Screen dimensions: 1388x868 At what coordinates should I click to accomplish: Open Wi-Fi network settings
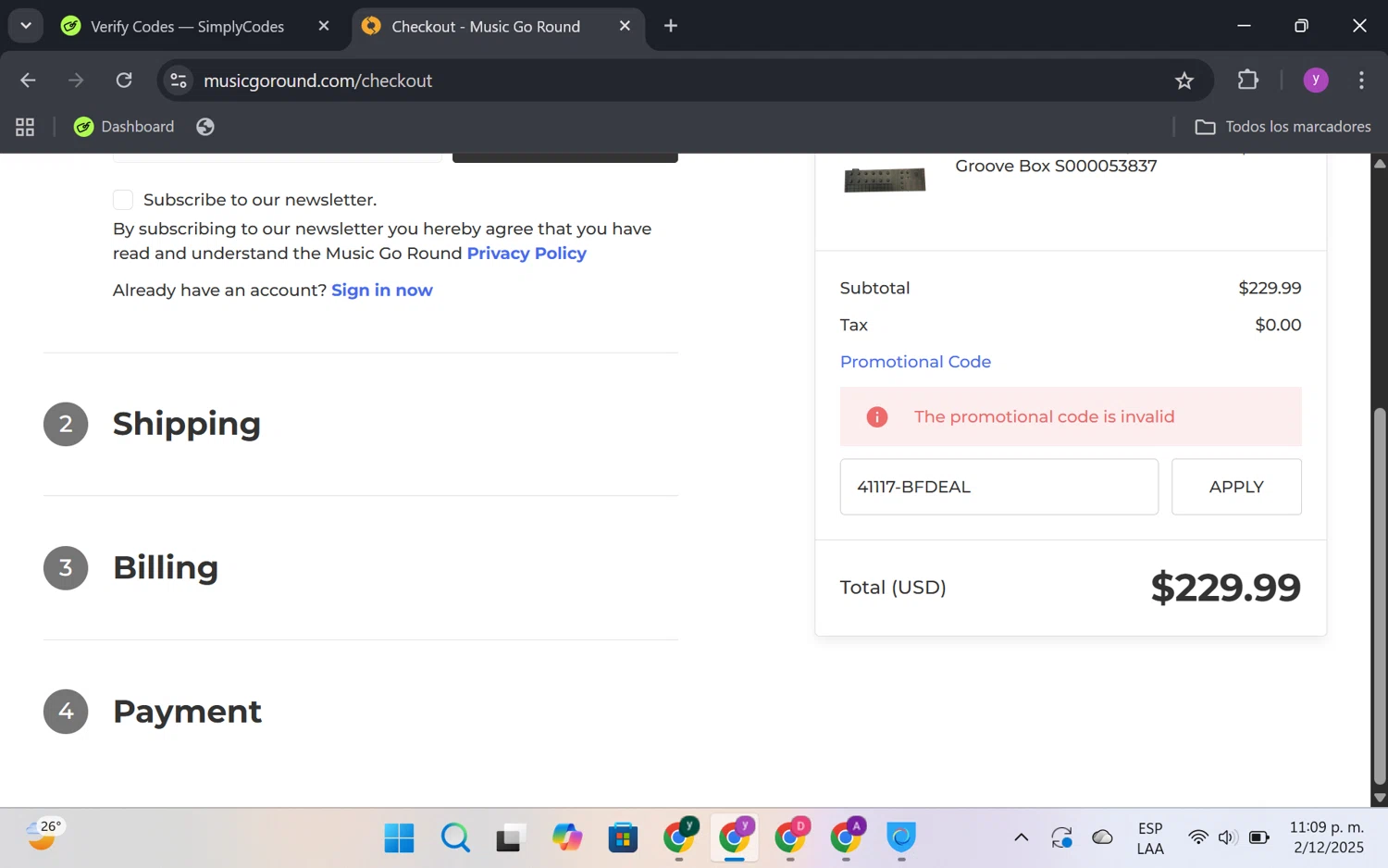click(x=1198, y=838)
